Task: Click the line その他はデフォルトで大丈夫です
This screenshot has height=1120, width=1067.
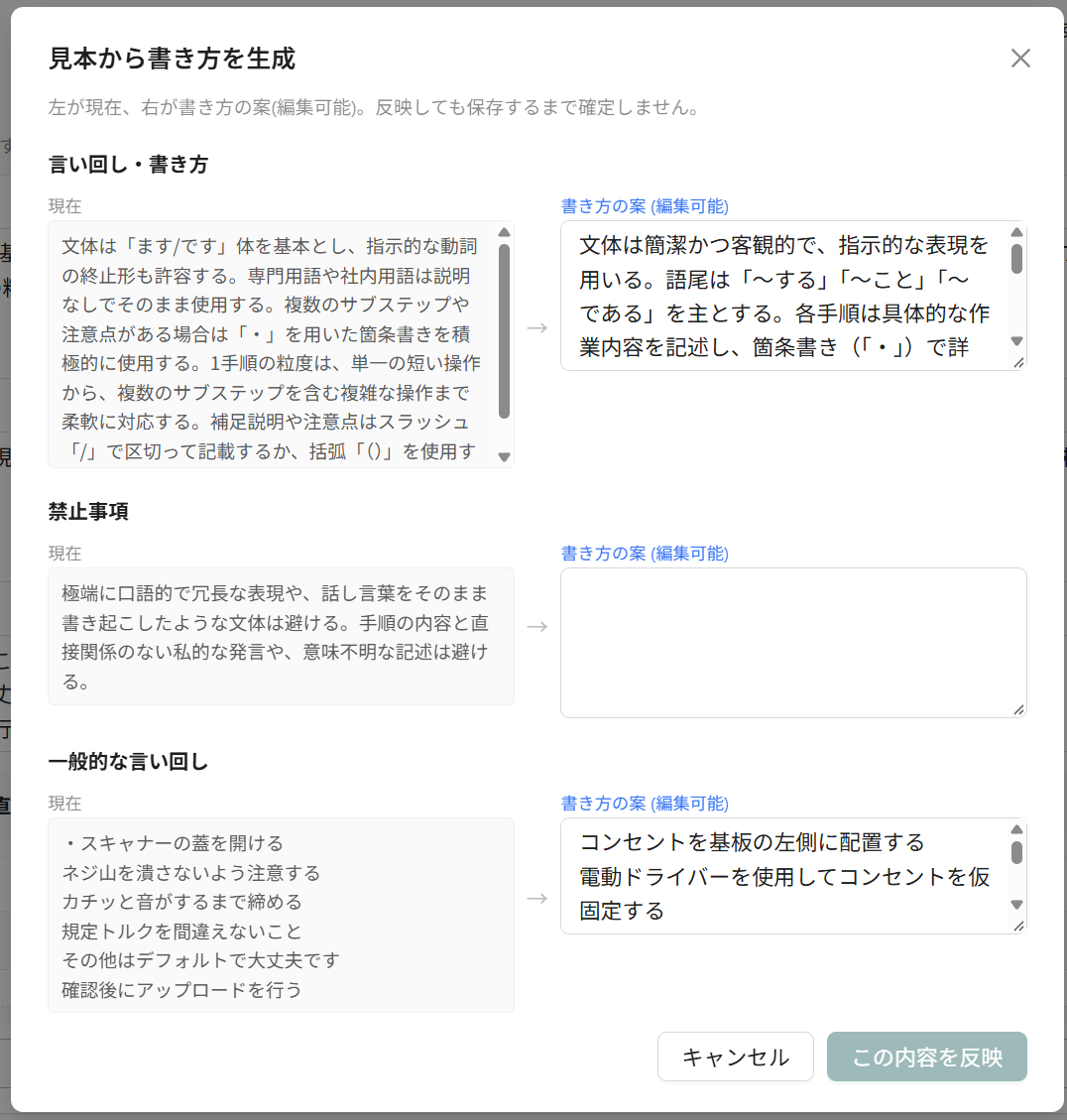Action: tap(200, 960)
